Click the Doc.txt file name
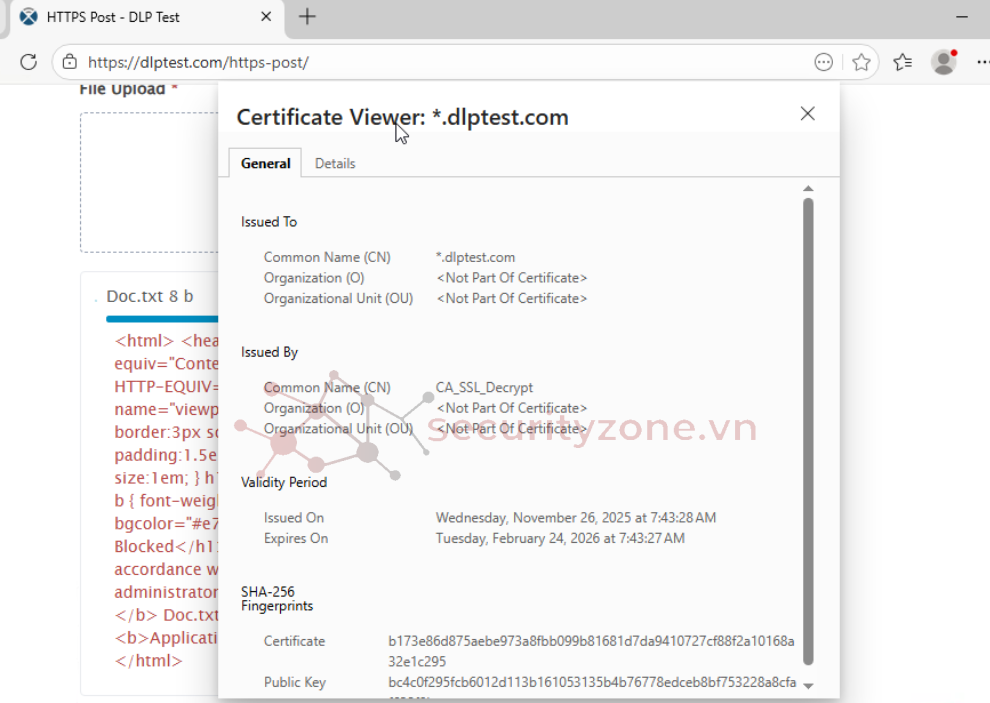Viewport: 990px width, 703px height. [135, 296]
